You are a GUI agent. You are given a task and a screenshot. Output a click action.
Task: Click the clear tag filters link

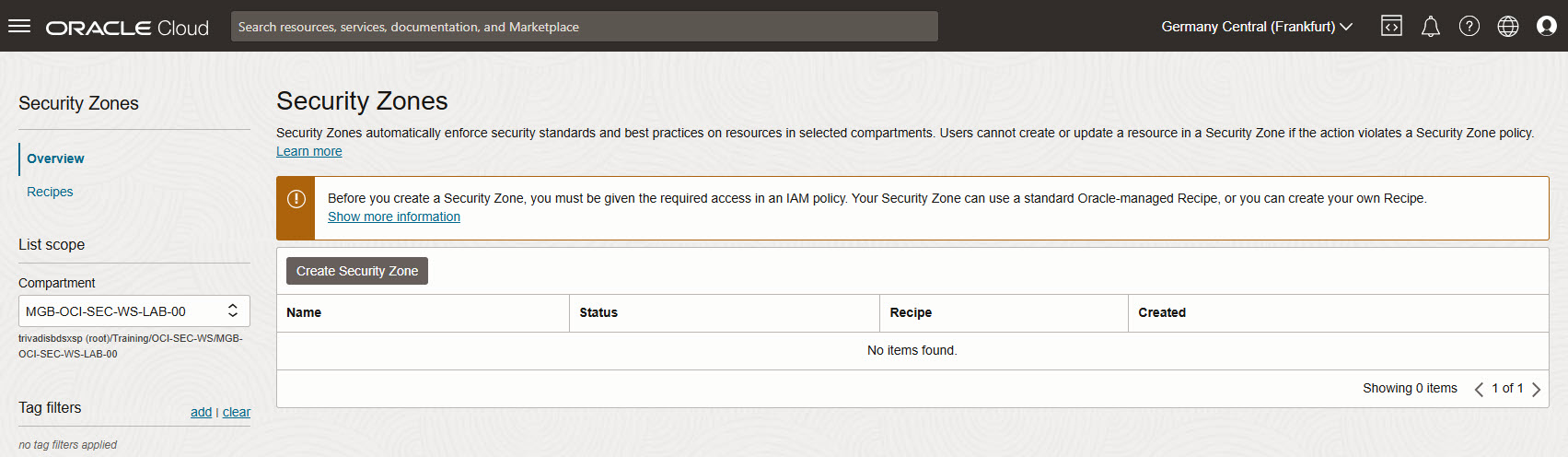click(x=237, y=412)
